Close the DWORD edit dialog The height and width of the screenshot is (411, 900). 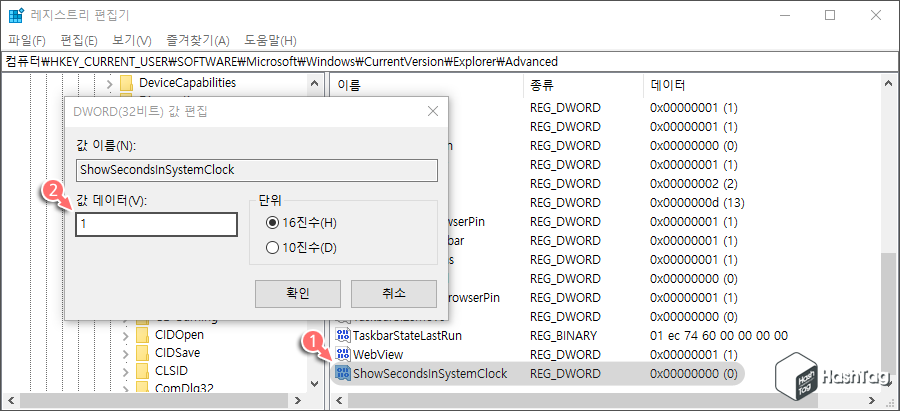point(433,111)
